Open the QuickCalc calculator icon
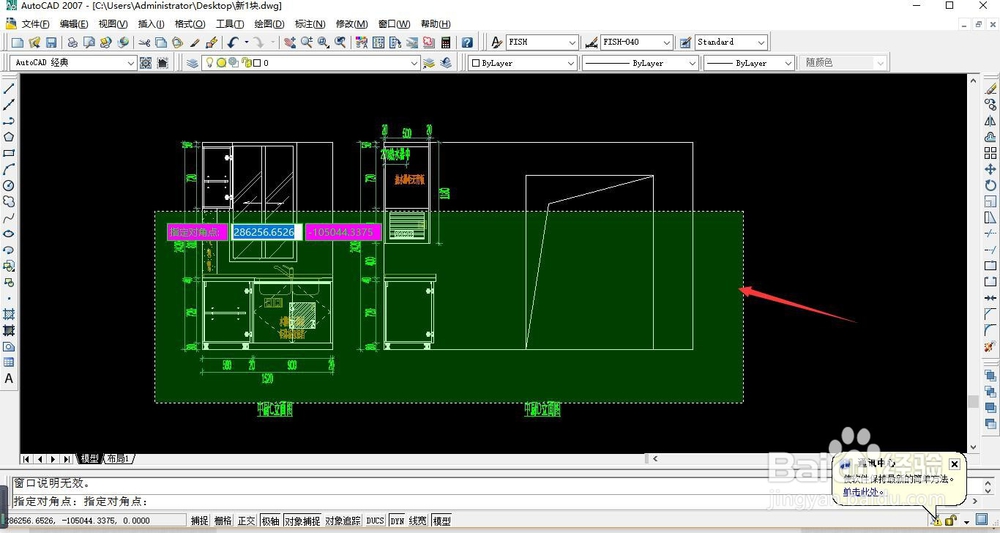The width and height of the screenshot is (1000, 533). coord(446,43)
